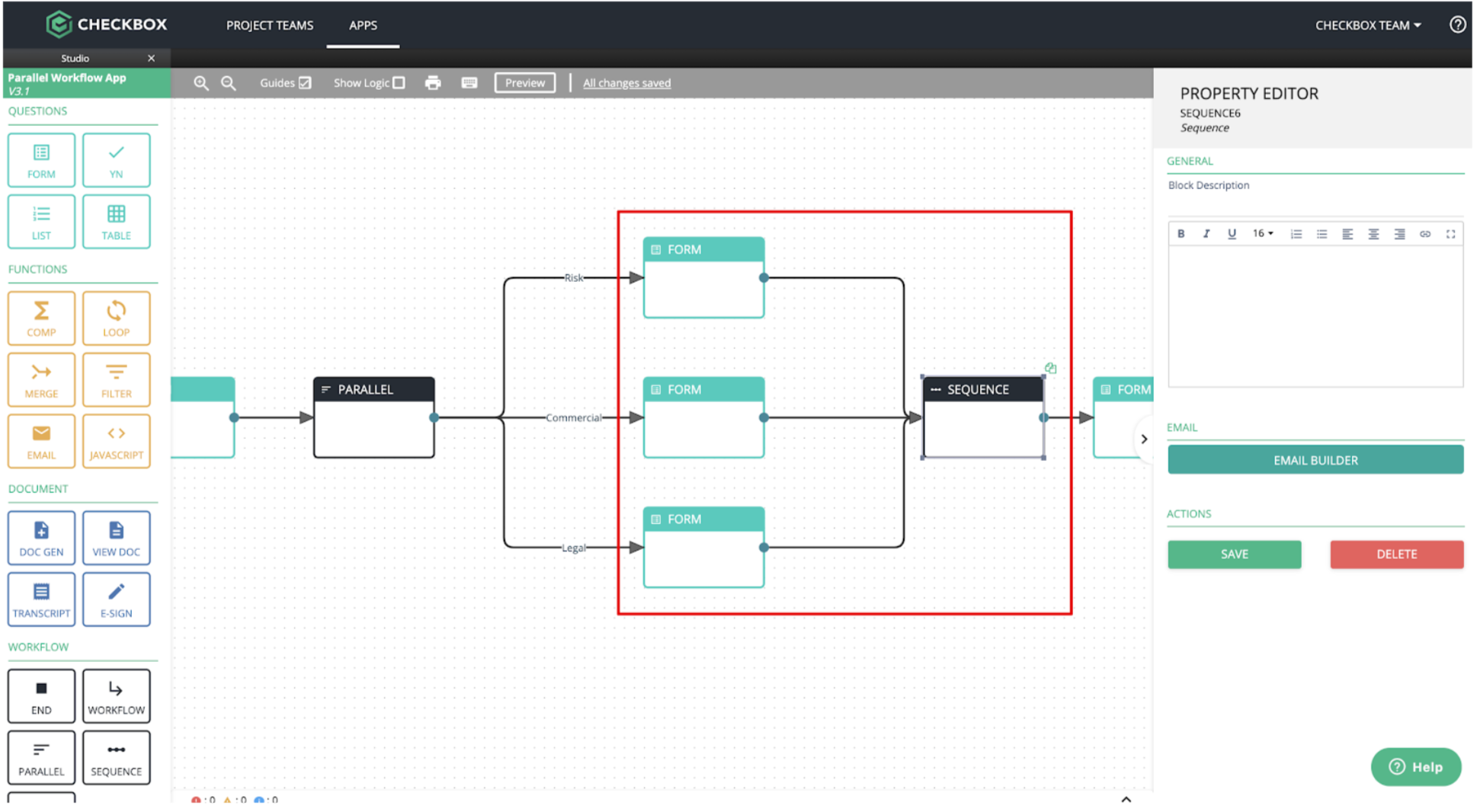This screenshot has width=1477, height=812.
Task: Click the Preview button
Action: (x=524, y=83)
